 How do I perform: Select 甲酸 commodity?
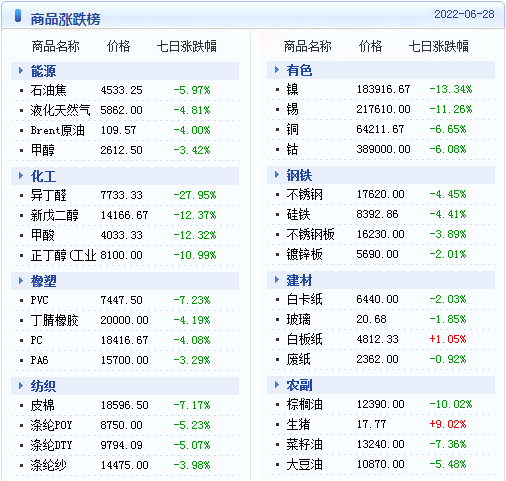[43, 235]
